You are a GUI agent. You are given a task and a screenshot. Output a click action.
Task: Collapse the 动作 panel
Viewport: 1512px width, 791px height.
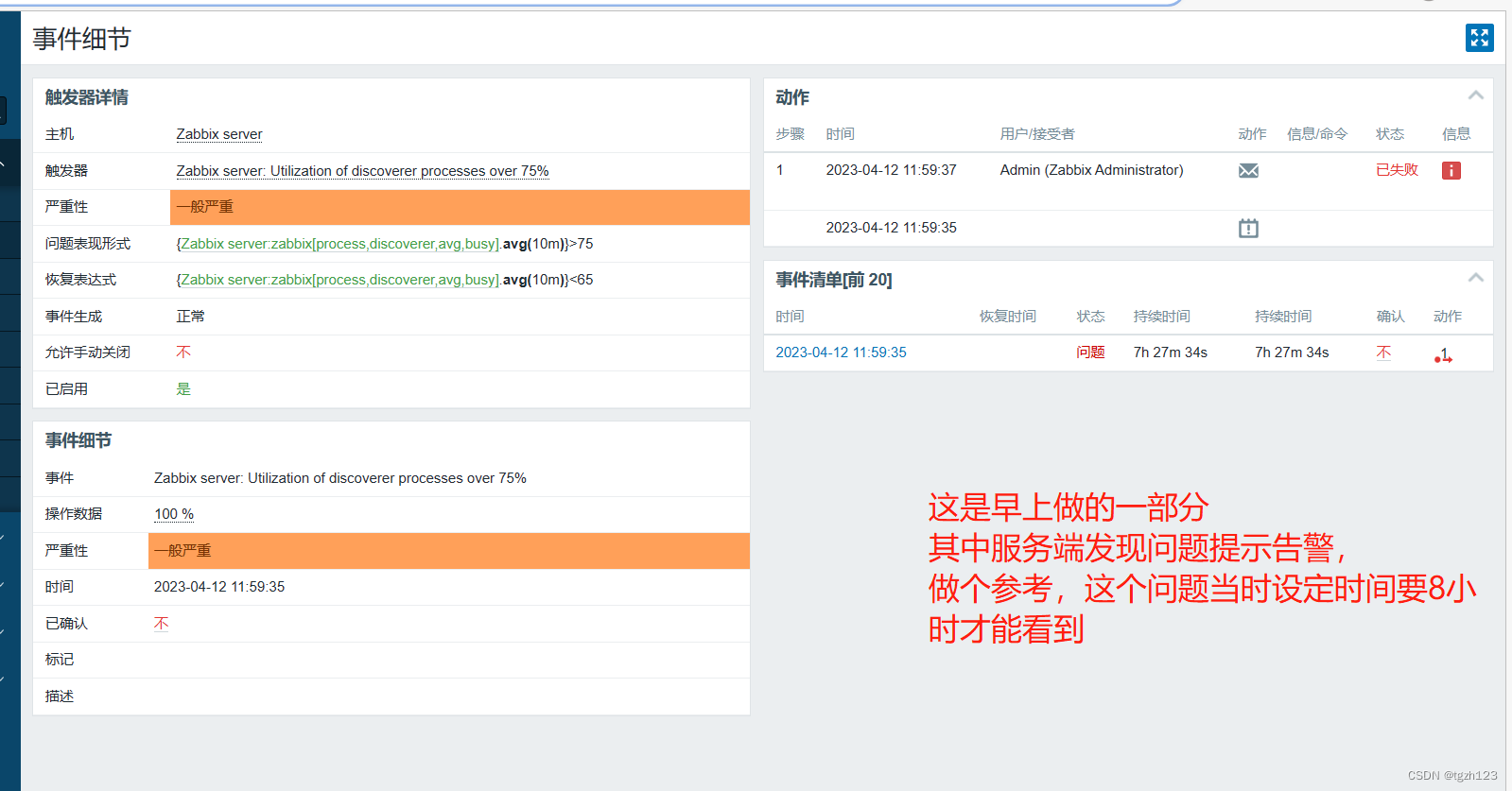pos(1475,95)
